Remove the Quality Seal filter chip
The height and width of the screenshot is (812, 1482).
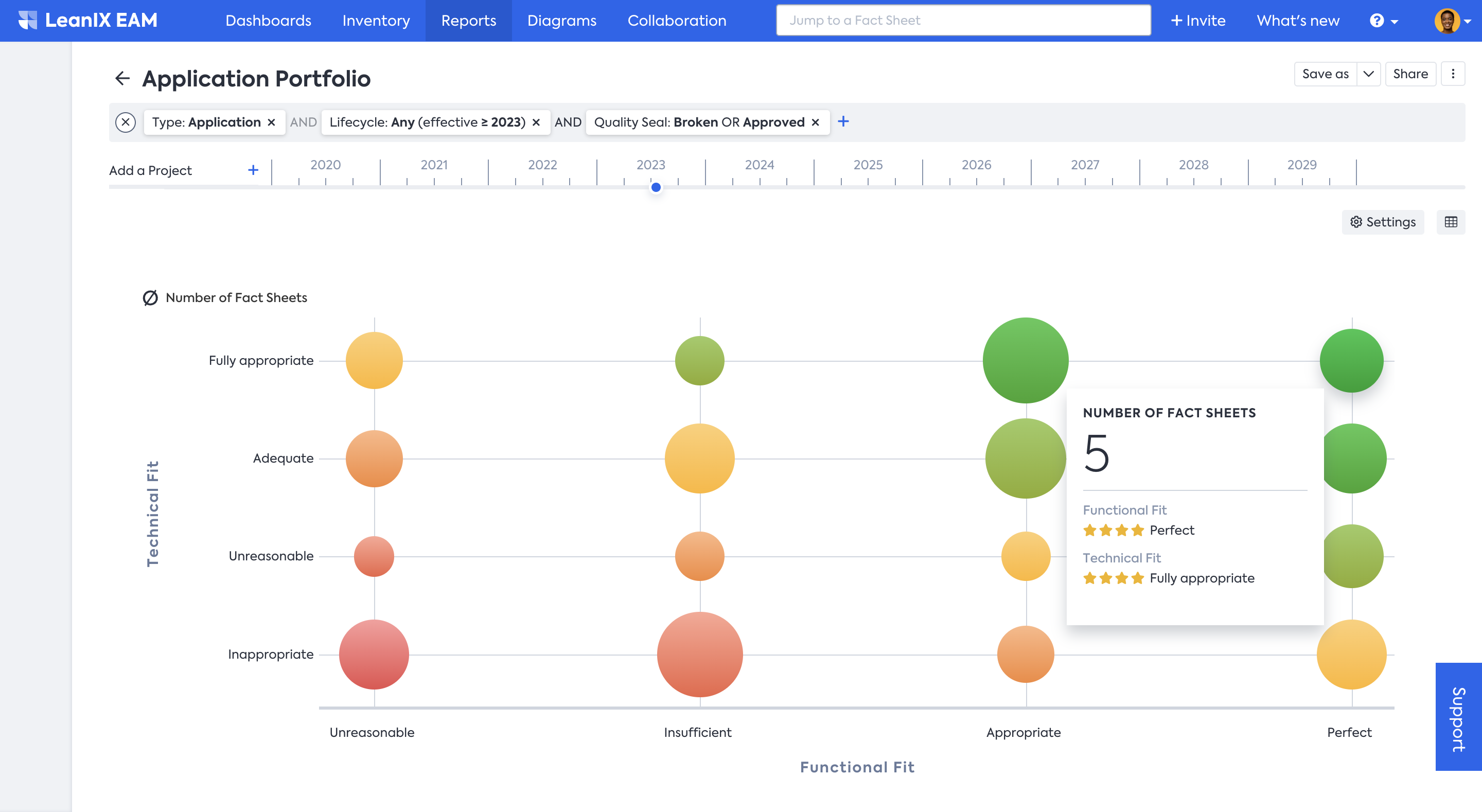coord(815,122)
